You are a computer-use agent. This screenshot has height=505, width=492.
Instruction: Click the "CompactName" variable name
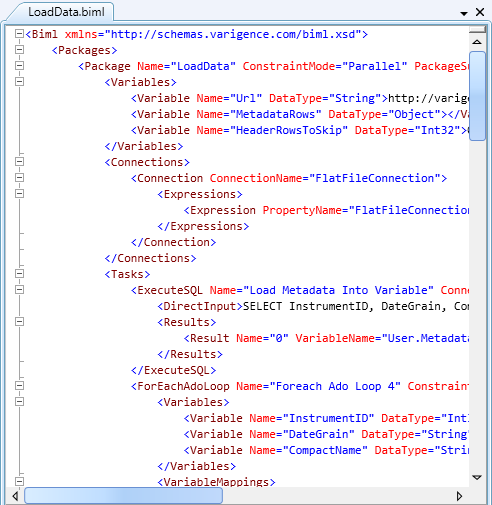click(325, 450)
